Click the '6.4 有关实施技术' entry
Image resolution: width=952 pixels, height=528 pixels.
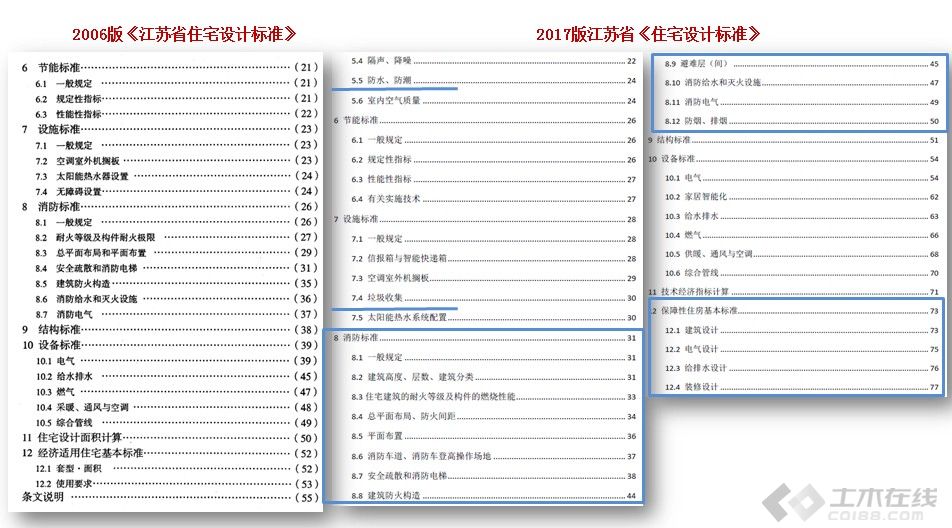tap(386, 199)
